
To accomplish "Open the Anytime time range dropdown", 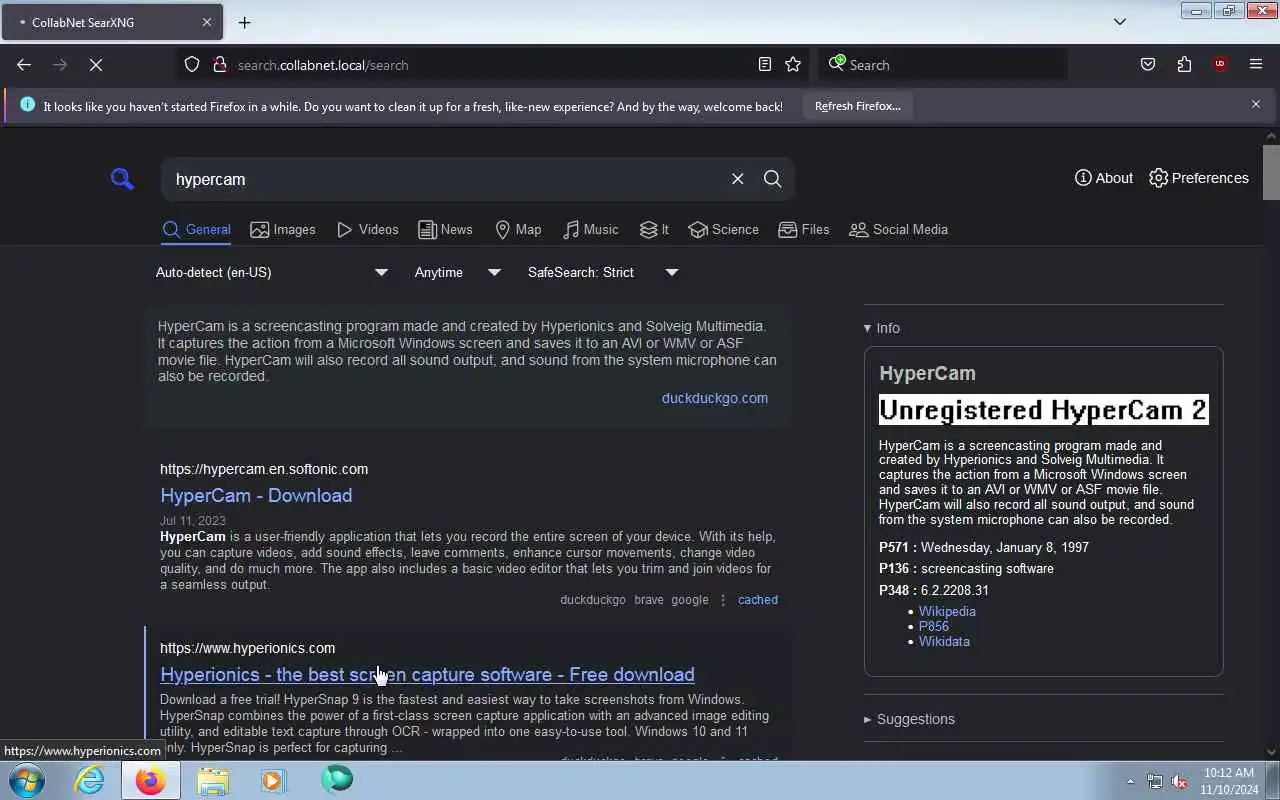I will pos(457,272).
